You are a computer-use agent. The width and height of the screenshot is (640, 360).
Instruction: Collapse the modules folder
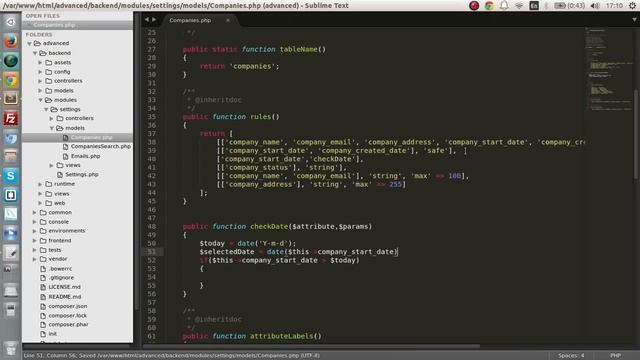(40, 100)
